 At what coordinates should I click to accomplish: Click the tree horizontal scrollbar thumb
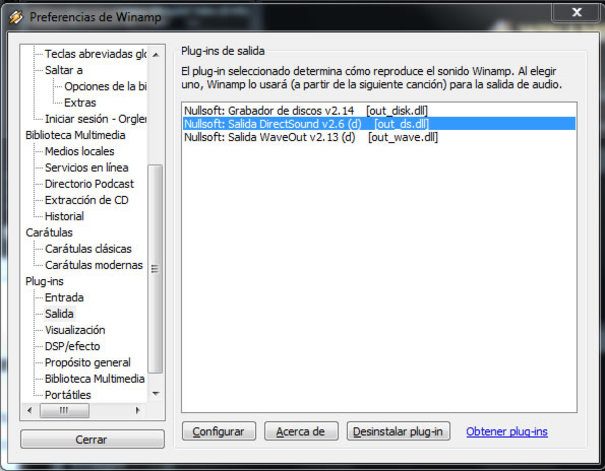point(64,410)
